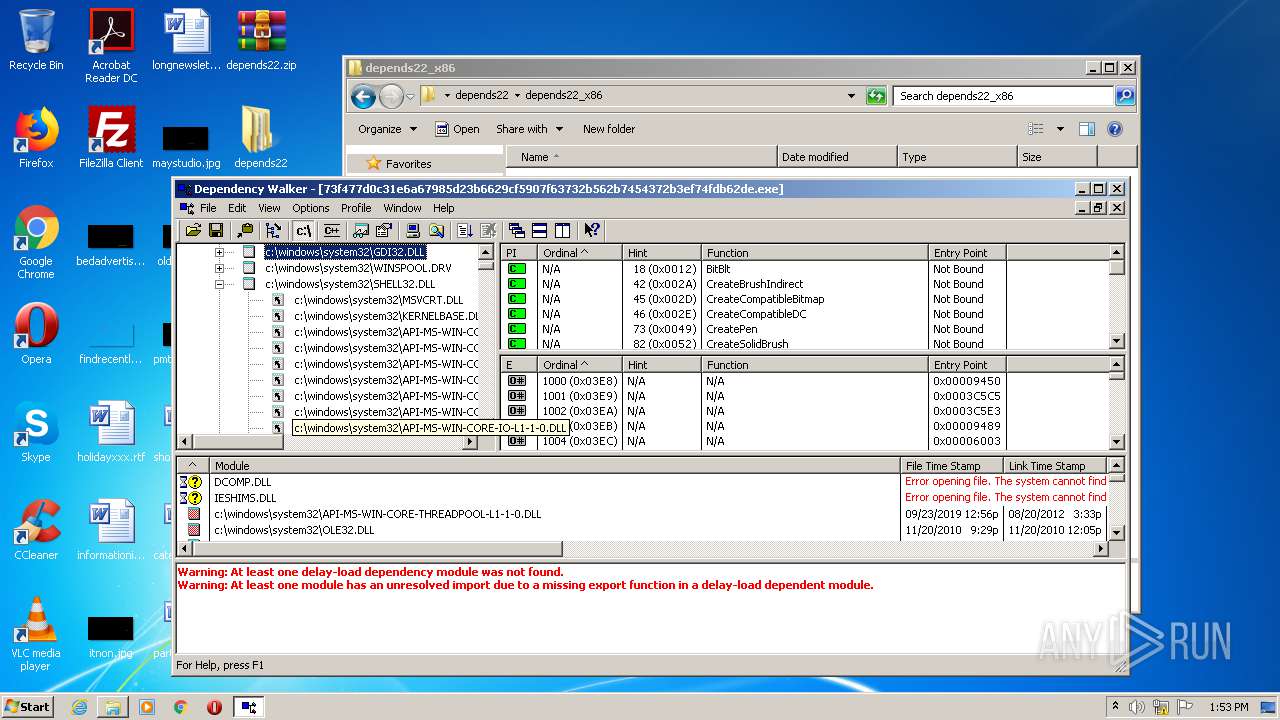Expand the GDI32.DLL tree node
The image size is (1280, 720).
click(x=219, y=253)
